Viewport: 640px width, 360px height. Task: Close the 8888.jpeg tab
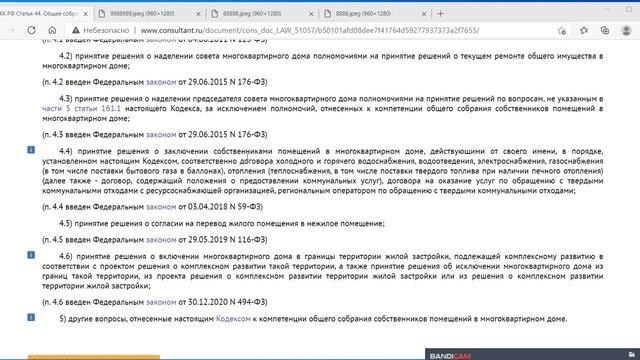(424, 14)
